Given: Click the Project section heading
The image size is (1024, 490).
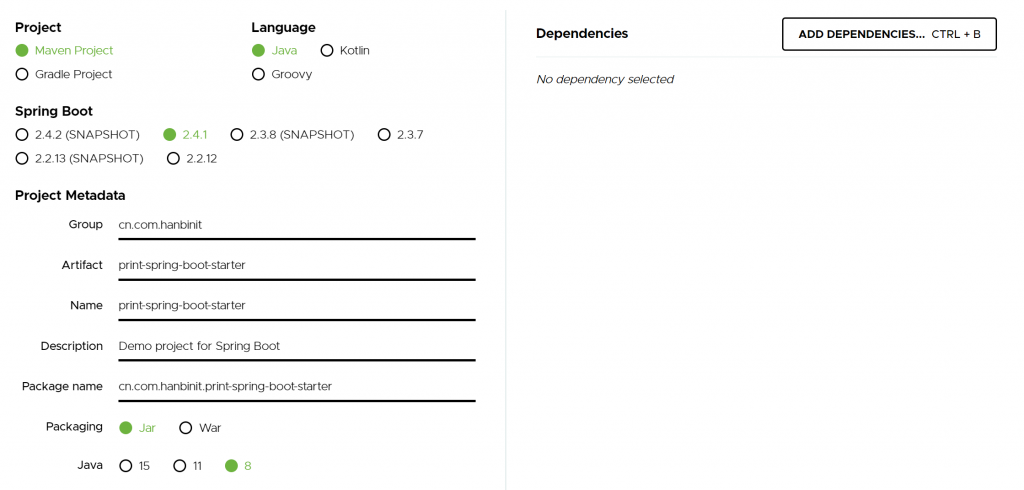Looking at the screenshot, I should click(x=38, y=27).
